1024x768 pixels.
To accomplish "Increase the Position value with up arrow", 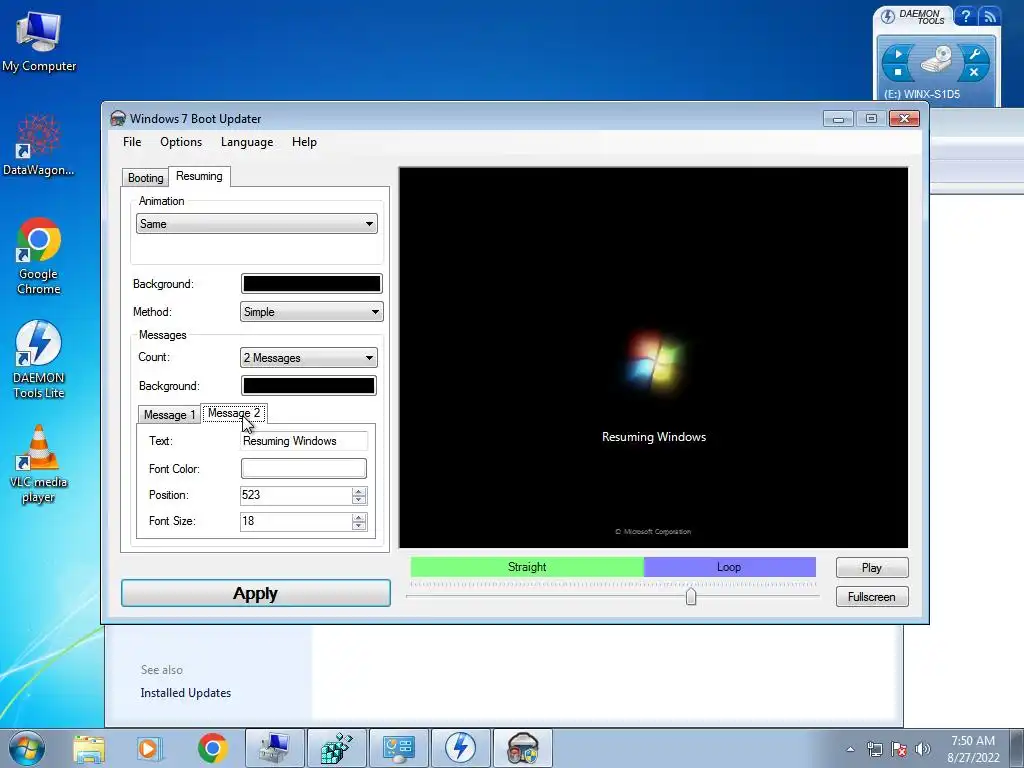I will [359, 491].
